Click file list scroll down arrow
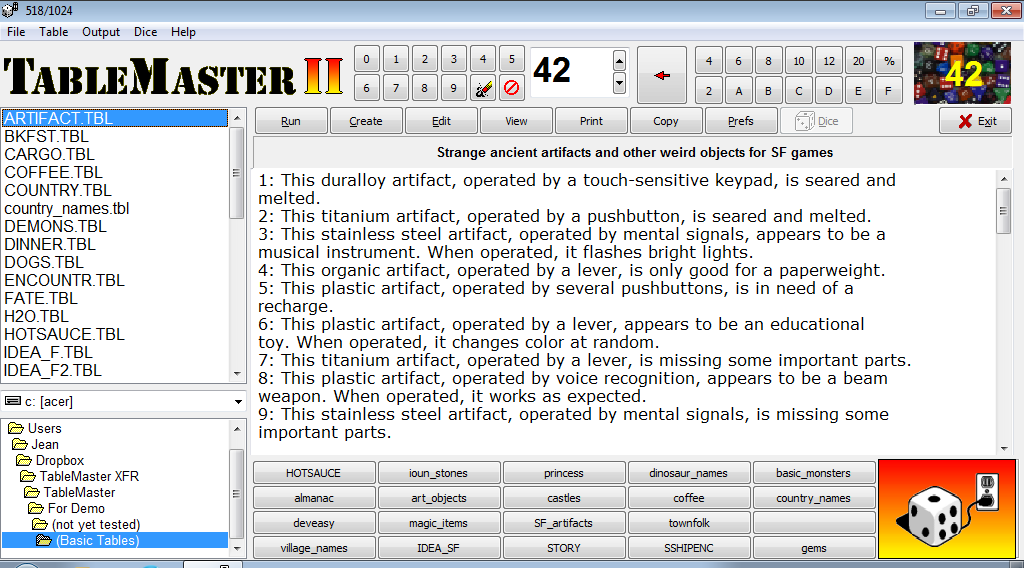 coord(237,374)
